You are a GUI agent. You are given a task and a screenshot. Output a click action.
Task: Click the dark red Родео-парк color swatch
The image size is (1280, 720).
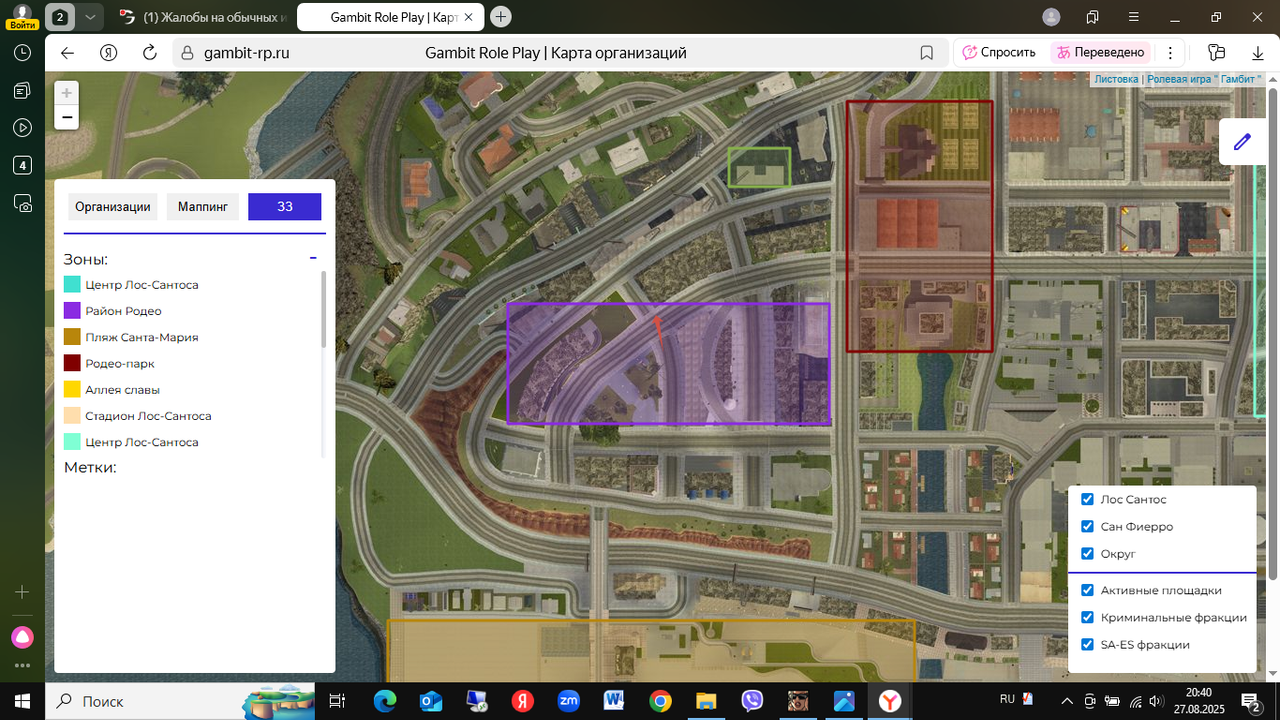(x=72, y=363)
